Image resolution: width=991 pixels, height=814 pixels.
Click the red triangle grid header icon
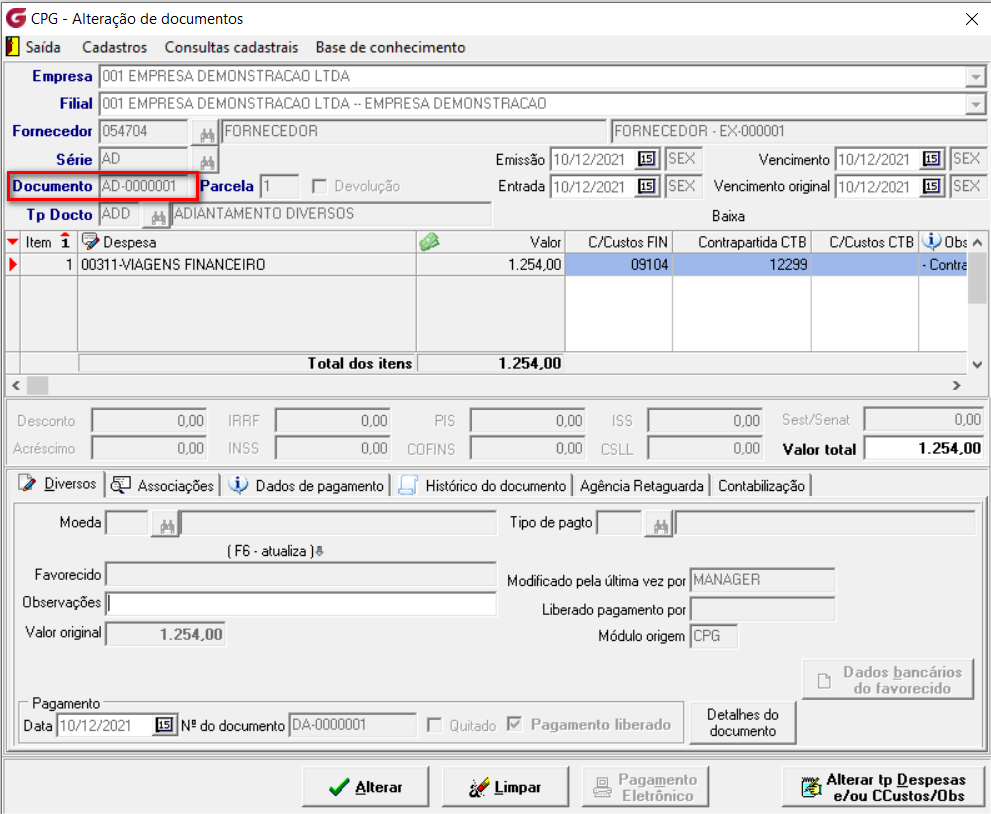[x=13, y=242]
